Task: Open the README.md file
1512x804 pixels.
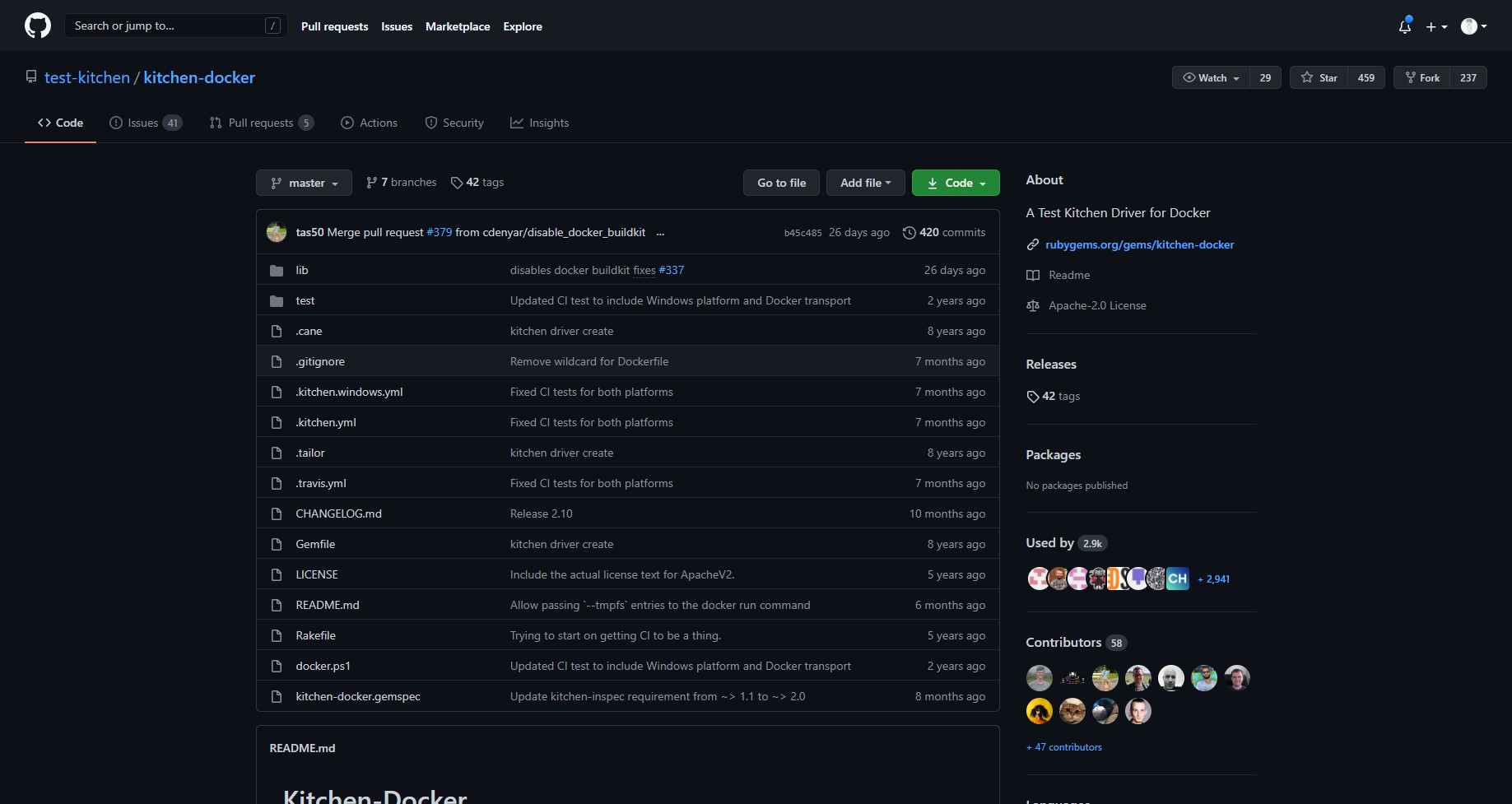Action: 328,605
